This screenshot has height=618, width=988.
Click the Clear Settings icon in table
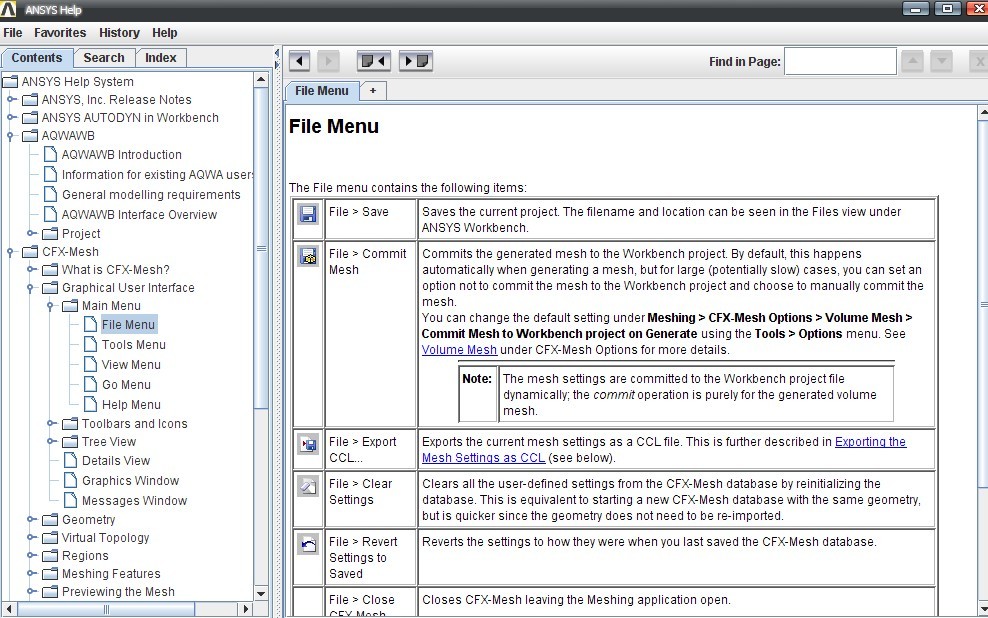pos(308,486)
